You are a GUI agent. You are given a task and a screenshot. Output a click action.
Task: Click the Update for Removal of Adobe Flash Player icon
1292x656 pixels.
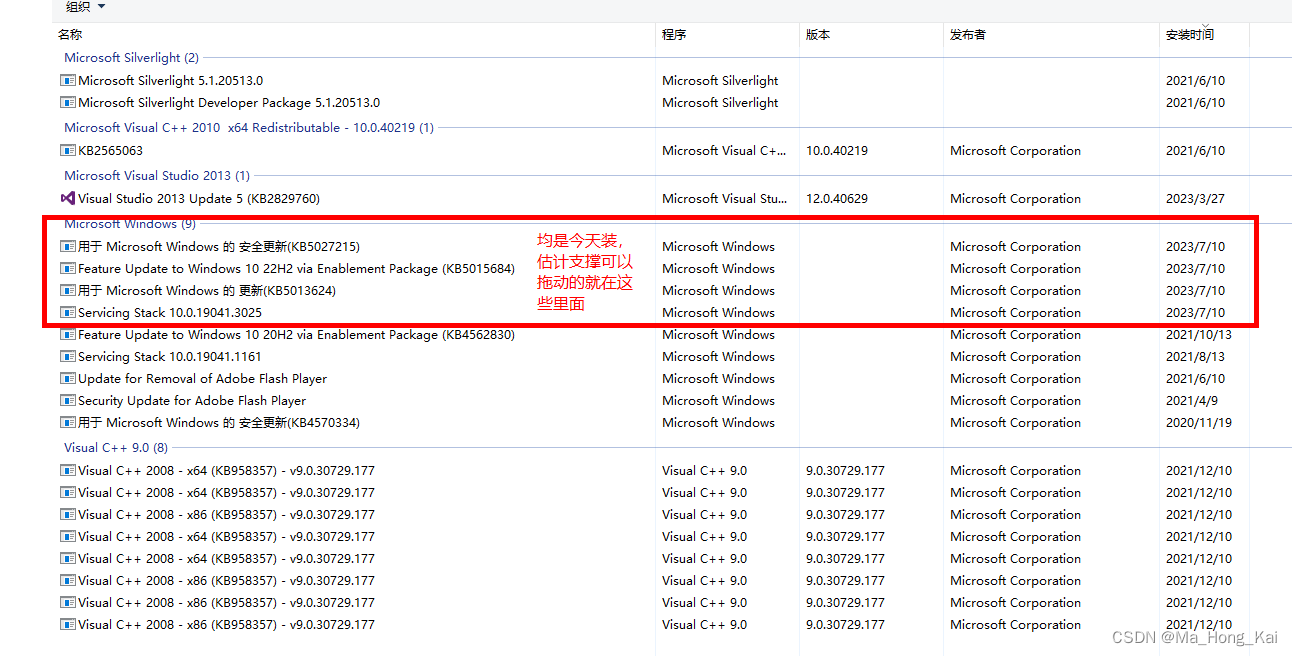(68, 379)
